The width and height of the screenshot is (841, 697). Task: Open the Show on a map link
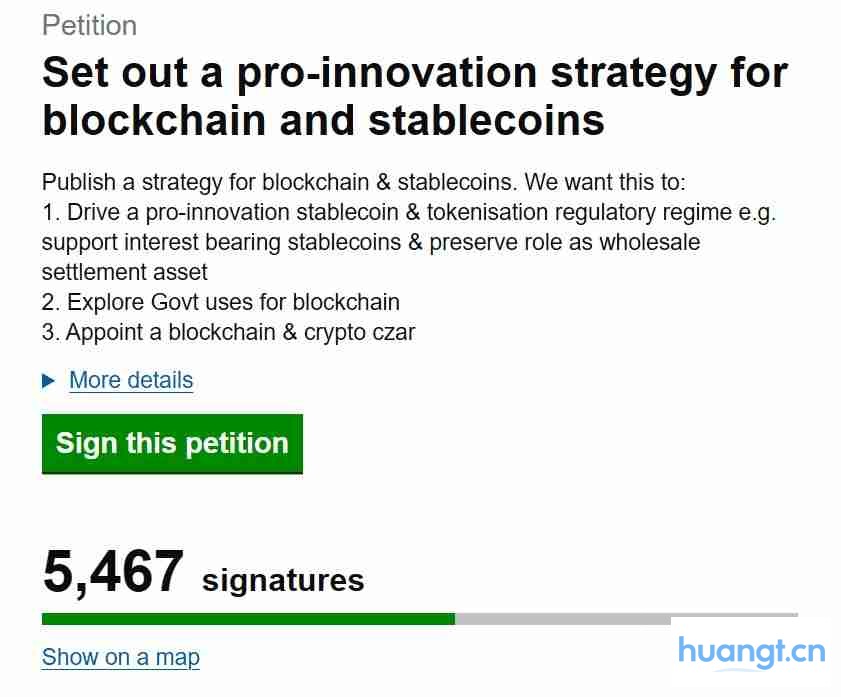coord(120,657)
